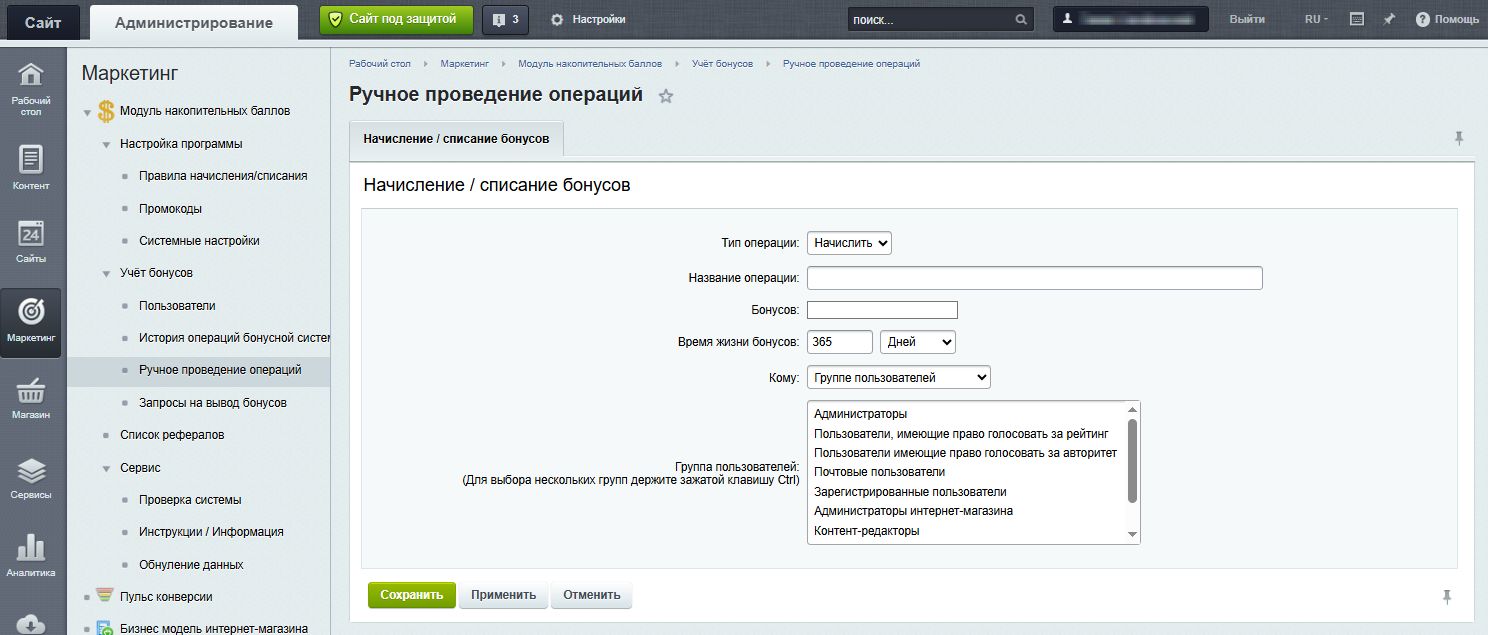Screen dimensions: 1488x635
Task: Click the user profile icon
Action: coord(1068,19)
